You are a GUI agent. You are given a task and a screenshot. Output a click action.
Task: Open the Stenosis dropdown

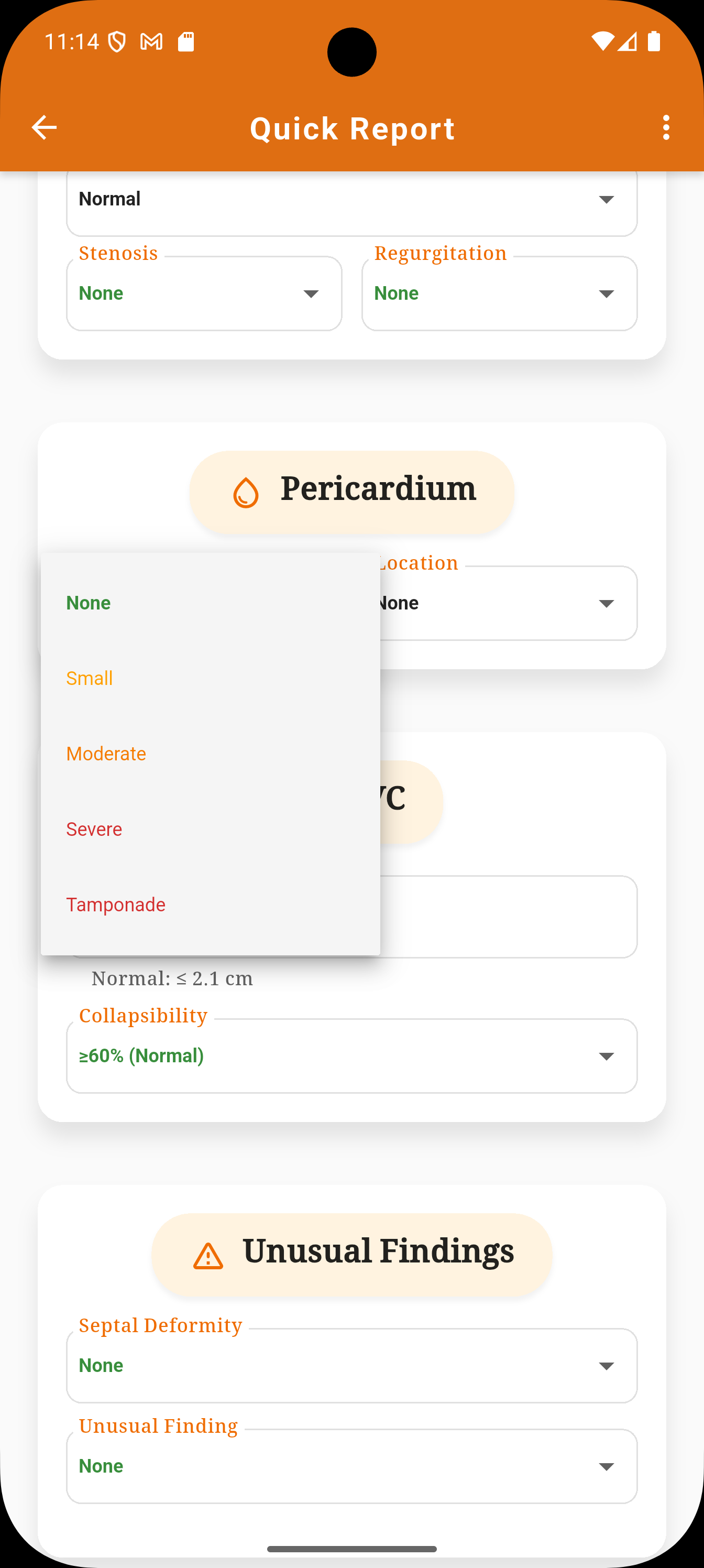coord(204,293)
